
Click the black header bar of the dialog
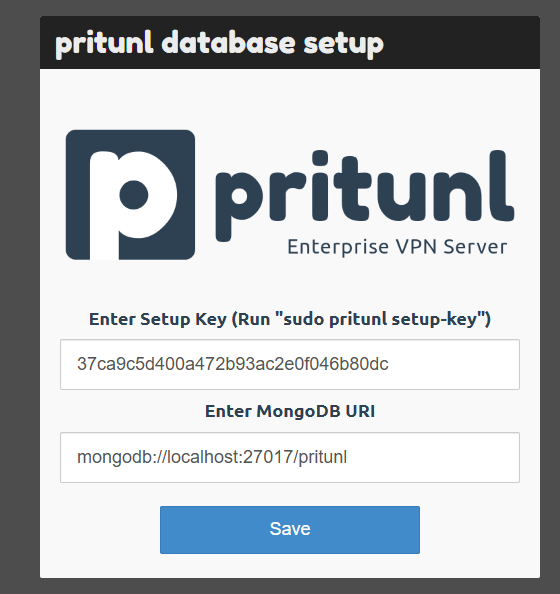[290, 42]
